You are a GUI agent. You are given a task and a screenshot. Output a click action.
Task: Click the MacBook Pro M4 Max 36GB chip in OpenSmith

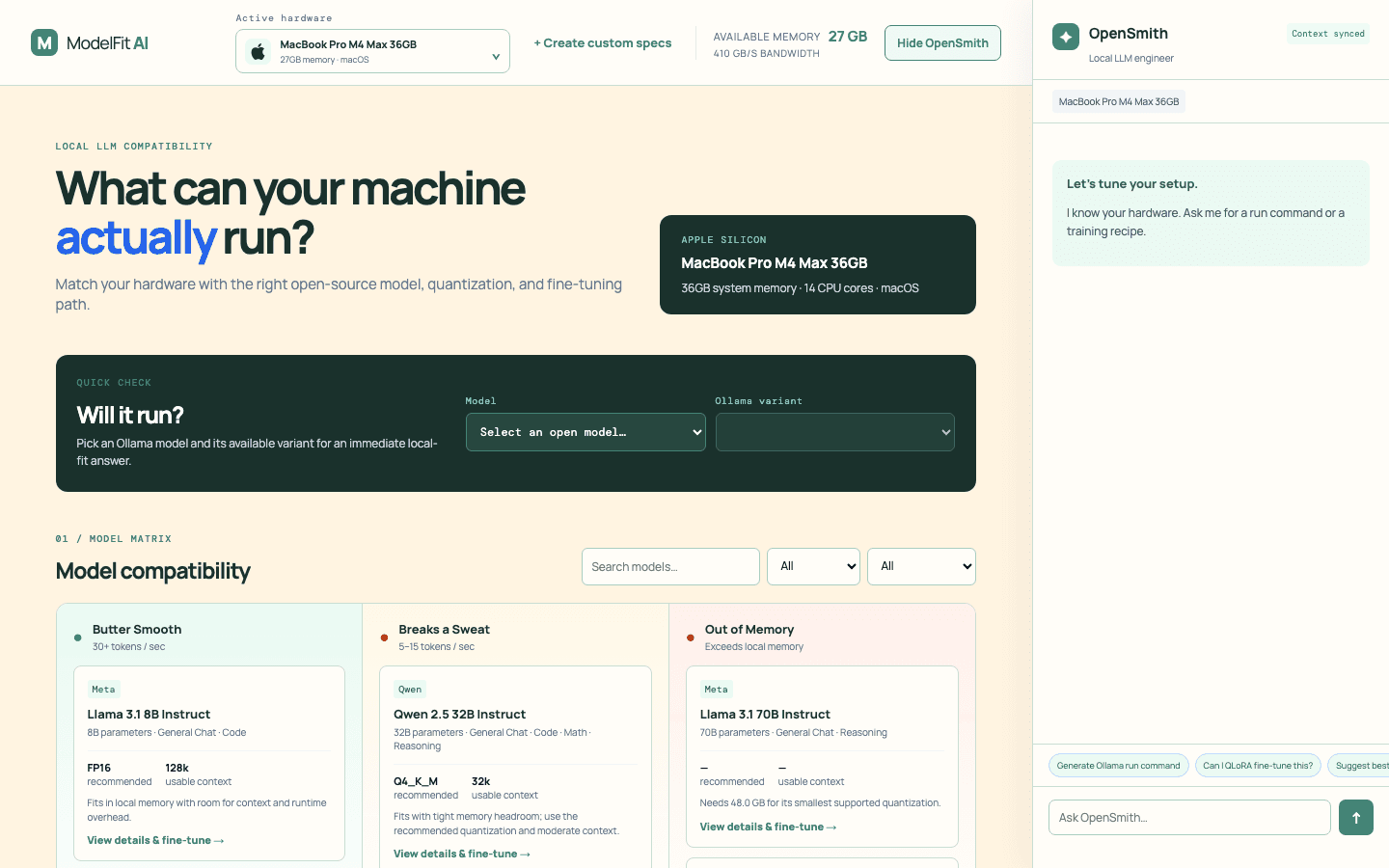click(x=1119, y=101)
